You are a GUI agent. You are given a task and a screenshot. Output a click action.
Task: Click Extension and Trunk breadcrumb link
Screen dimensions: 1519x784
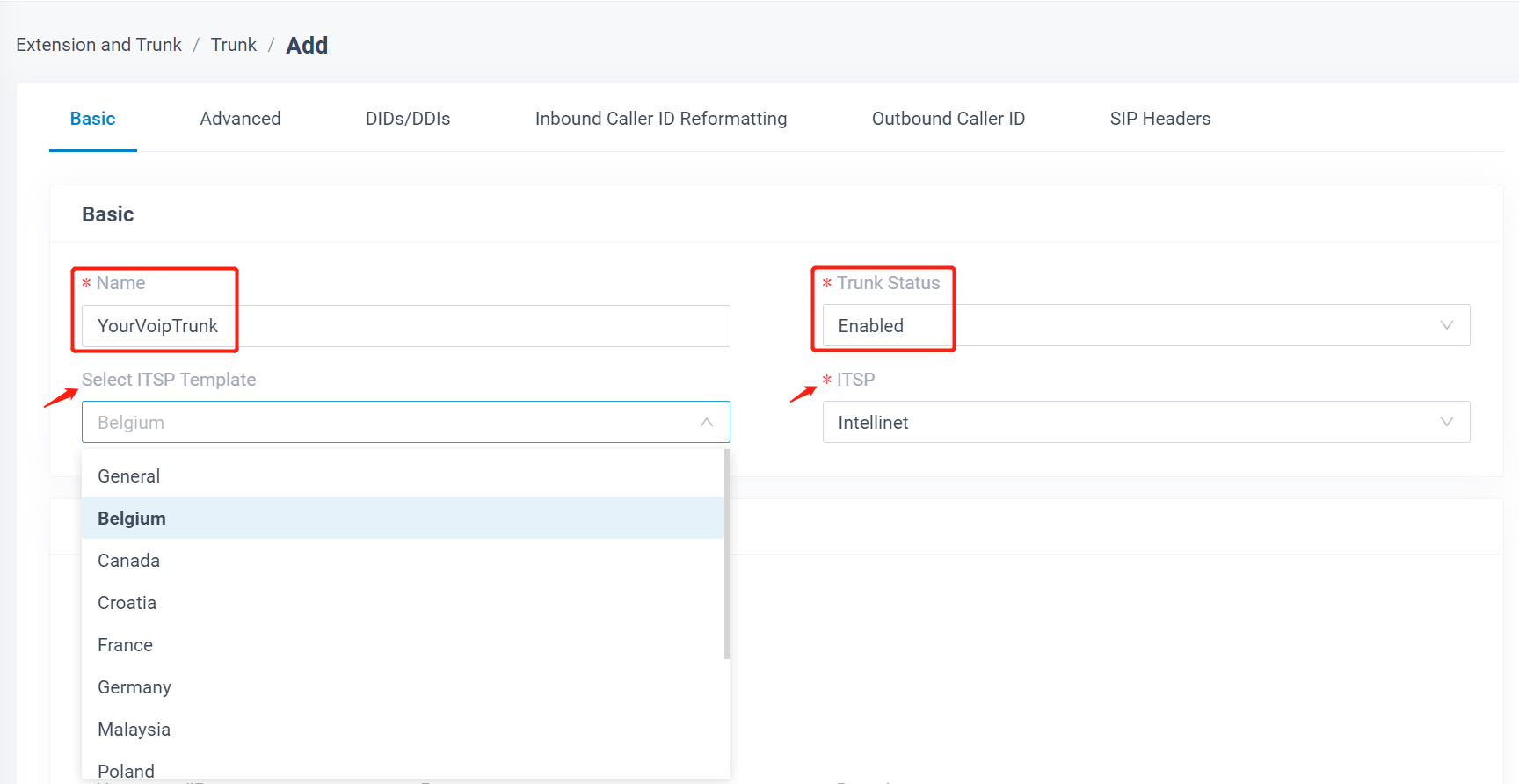coord(98,45)
